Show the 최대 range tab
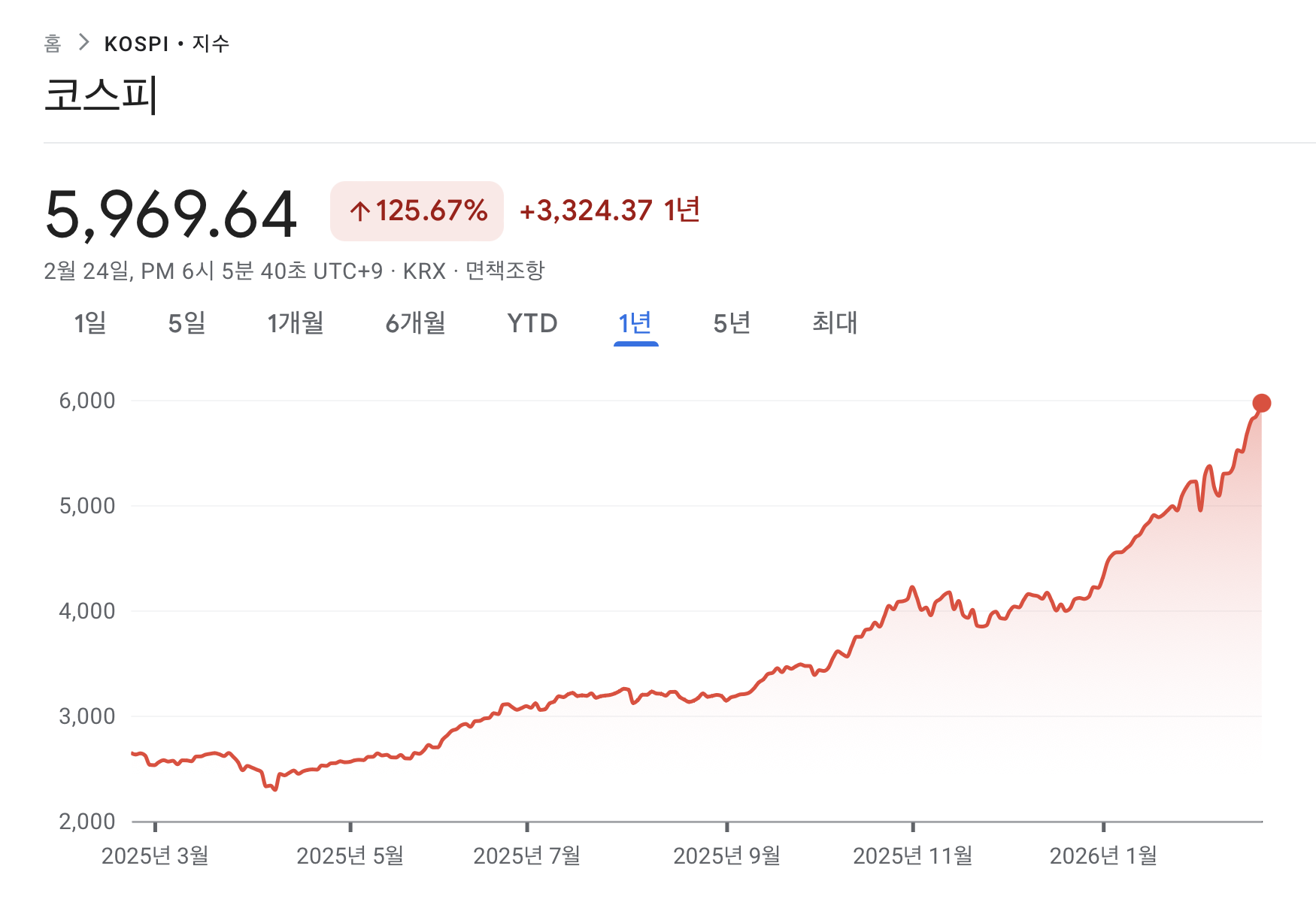Viewport: 1316px width, 899px height. [835, 323]
